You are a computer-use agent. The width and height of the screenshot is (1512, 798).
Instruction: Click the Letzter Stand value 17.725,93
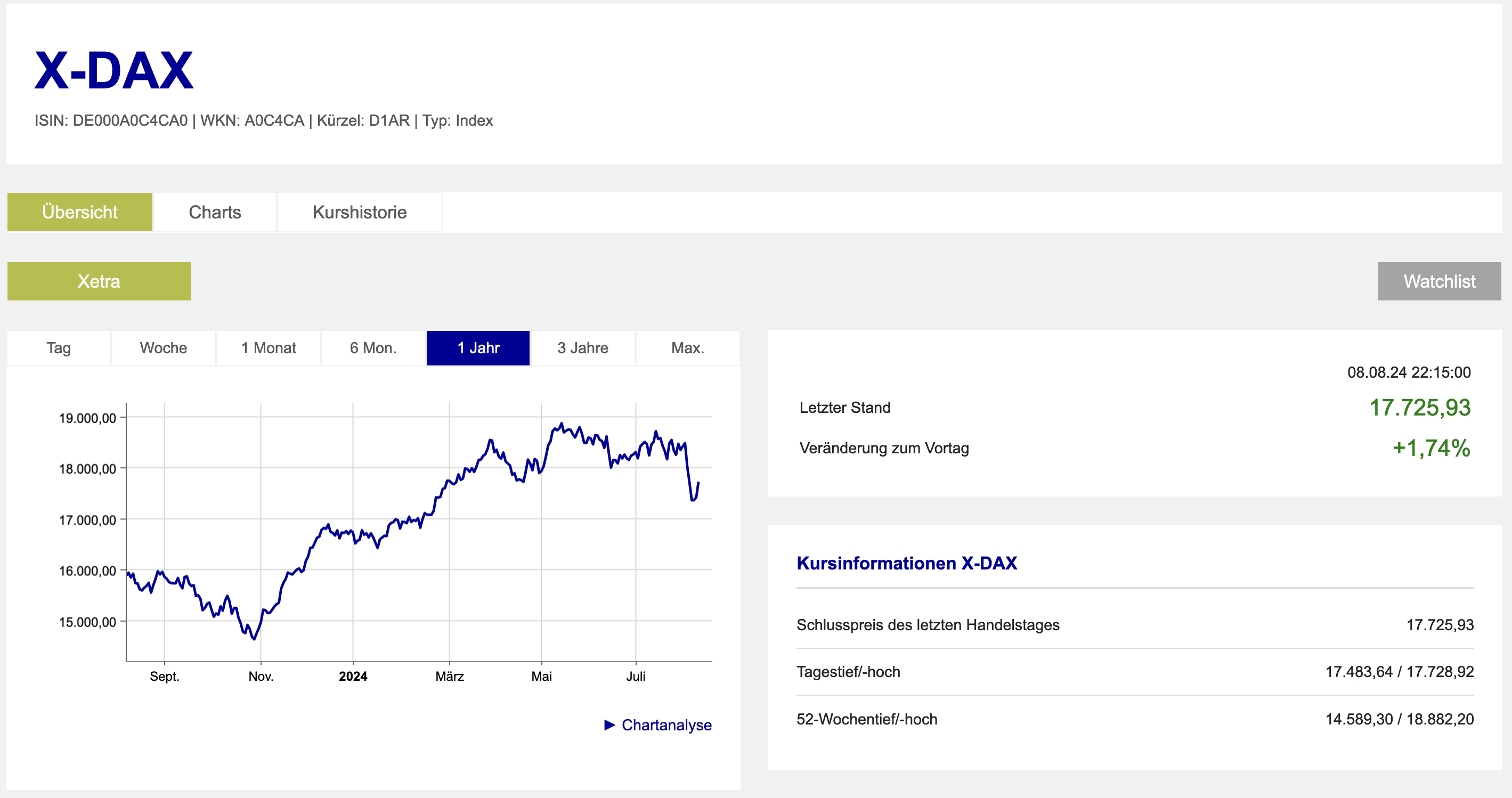click(x=1419, y=407)
